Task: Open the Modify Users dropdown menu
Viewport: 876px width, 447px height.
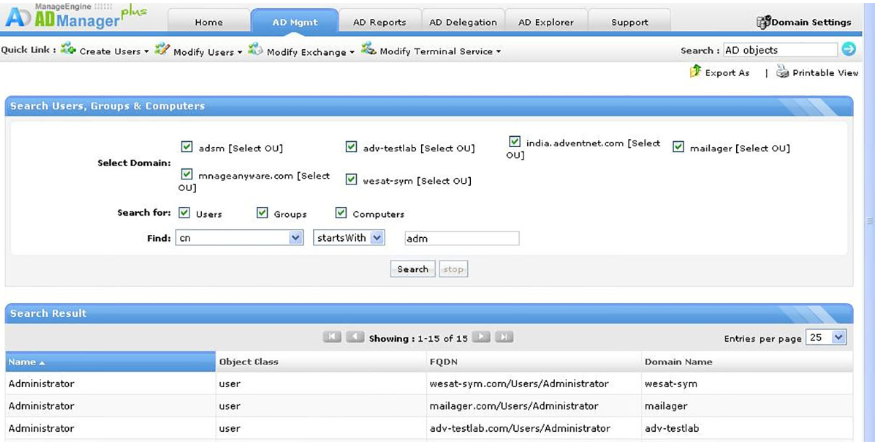Action: [x=240, y=51]
